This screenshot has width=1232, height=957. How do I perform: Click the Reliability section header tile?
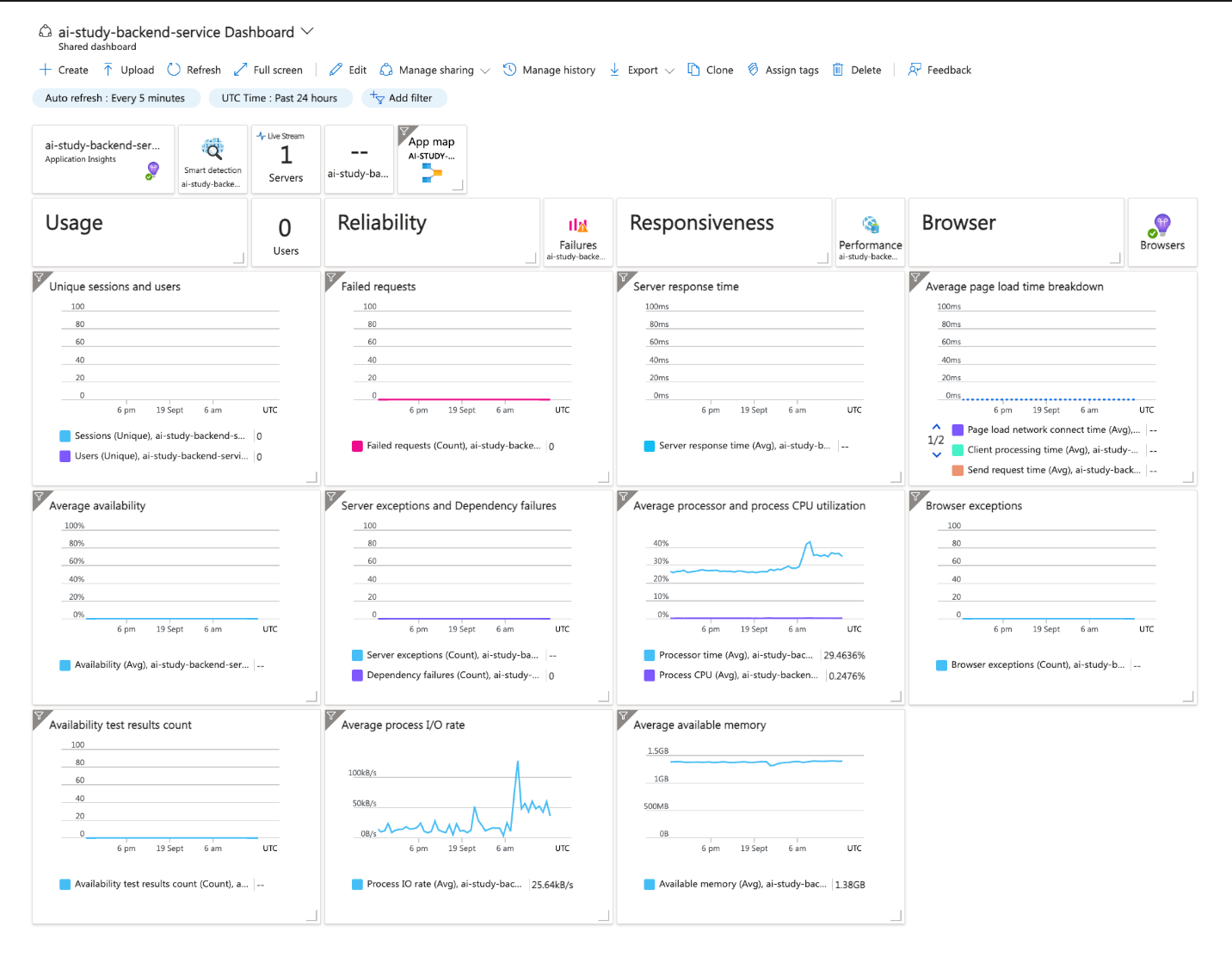(x=432, y=232)
